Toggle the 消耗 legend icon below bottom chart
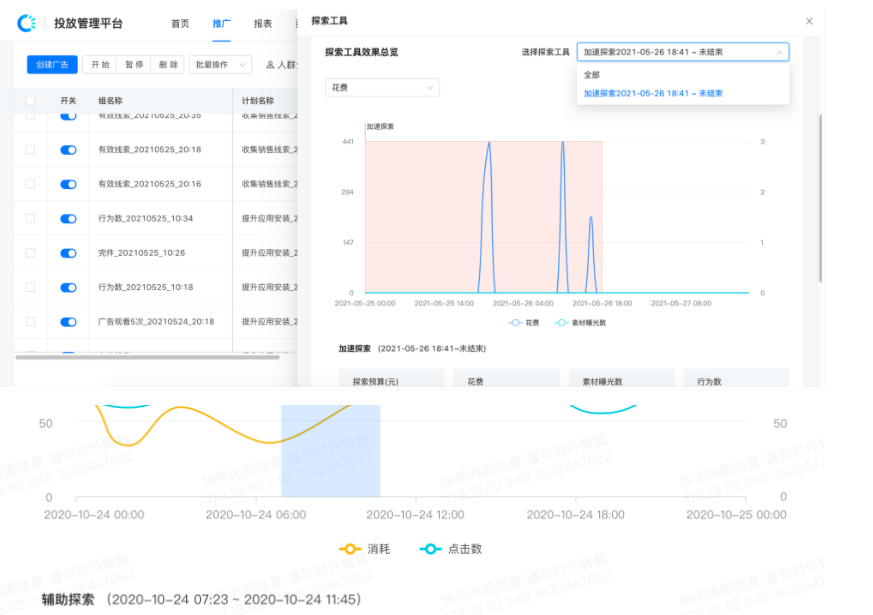The image size is (873, 615). [349, 548]
